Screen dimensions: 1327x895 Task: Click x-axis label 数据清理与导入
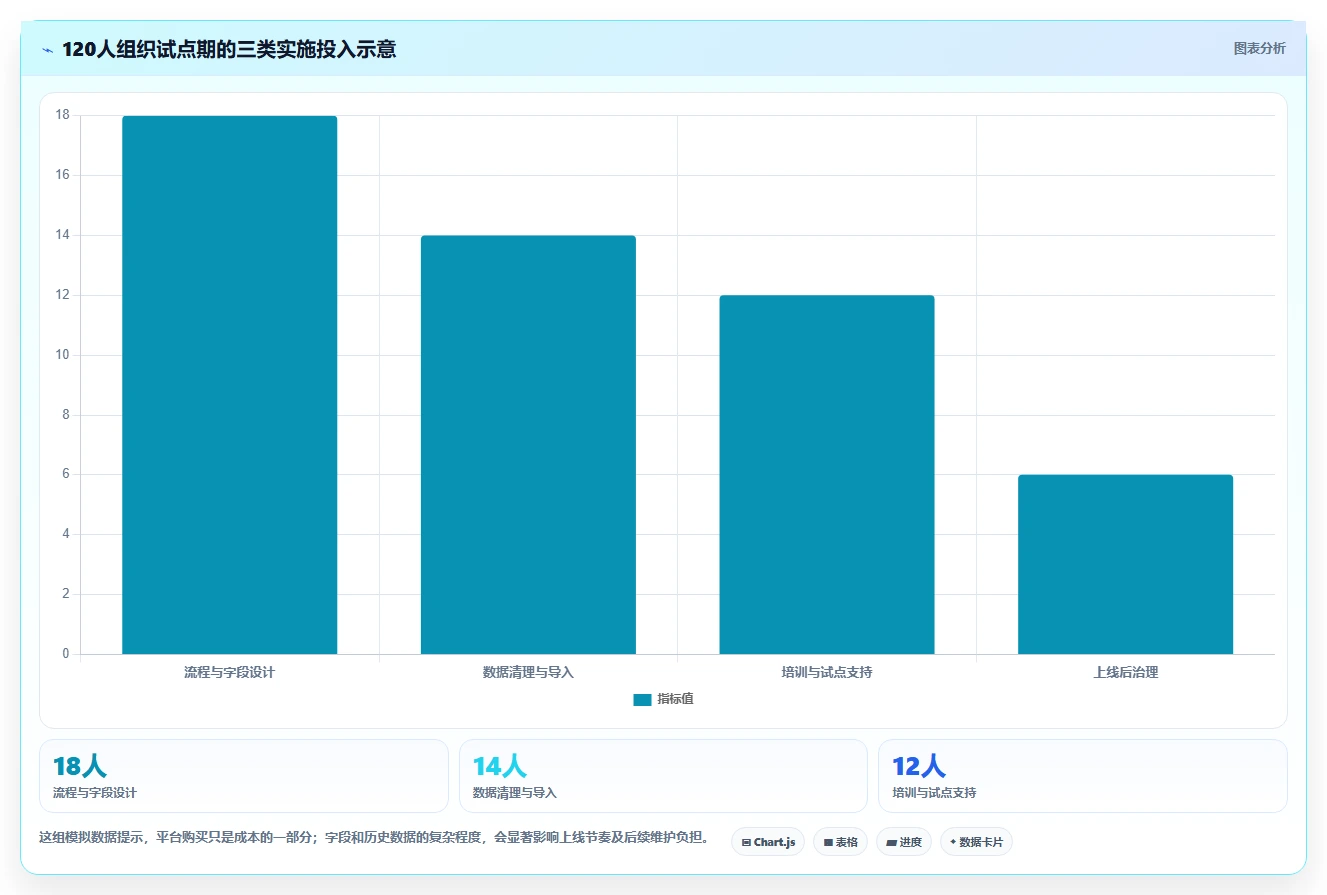click(x=528, y=672)
